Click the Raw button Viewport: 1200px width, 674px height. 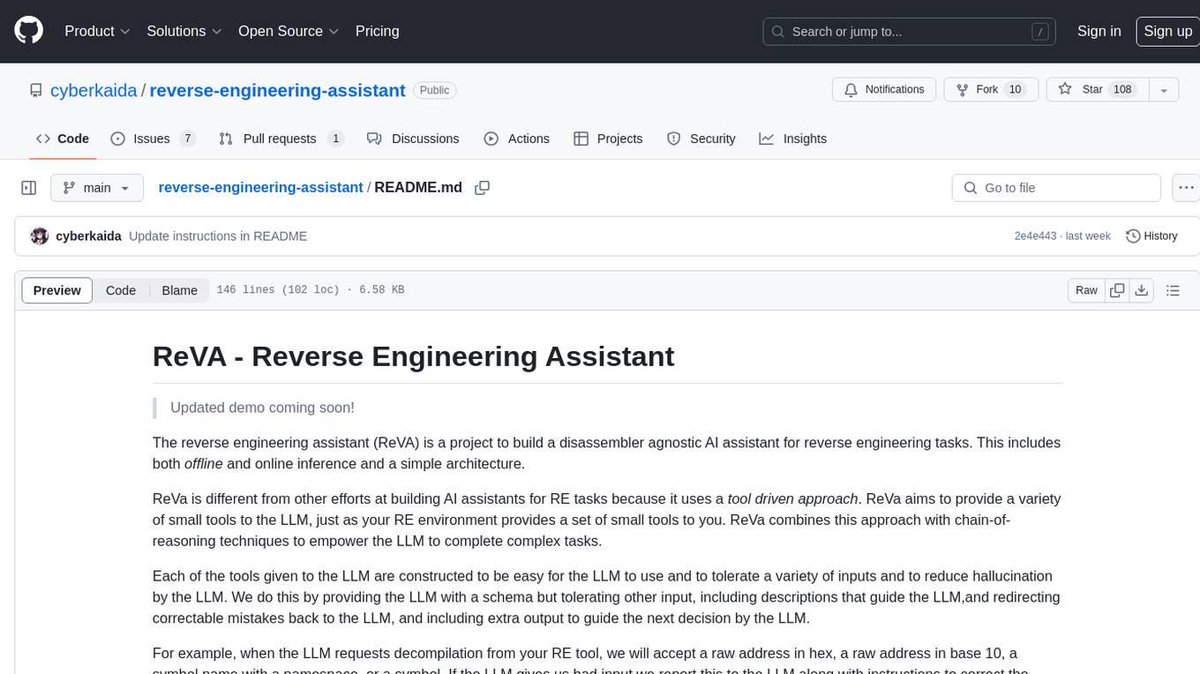[1086, 290]
